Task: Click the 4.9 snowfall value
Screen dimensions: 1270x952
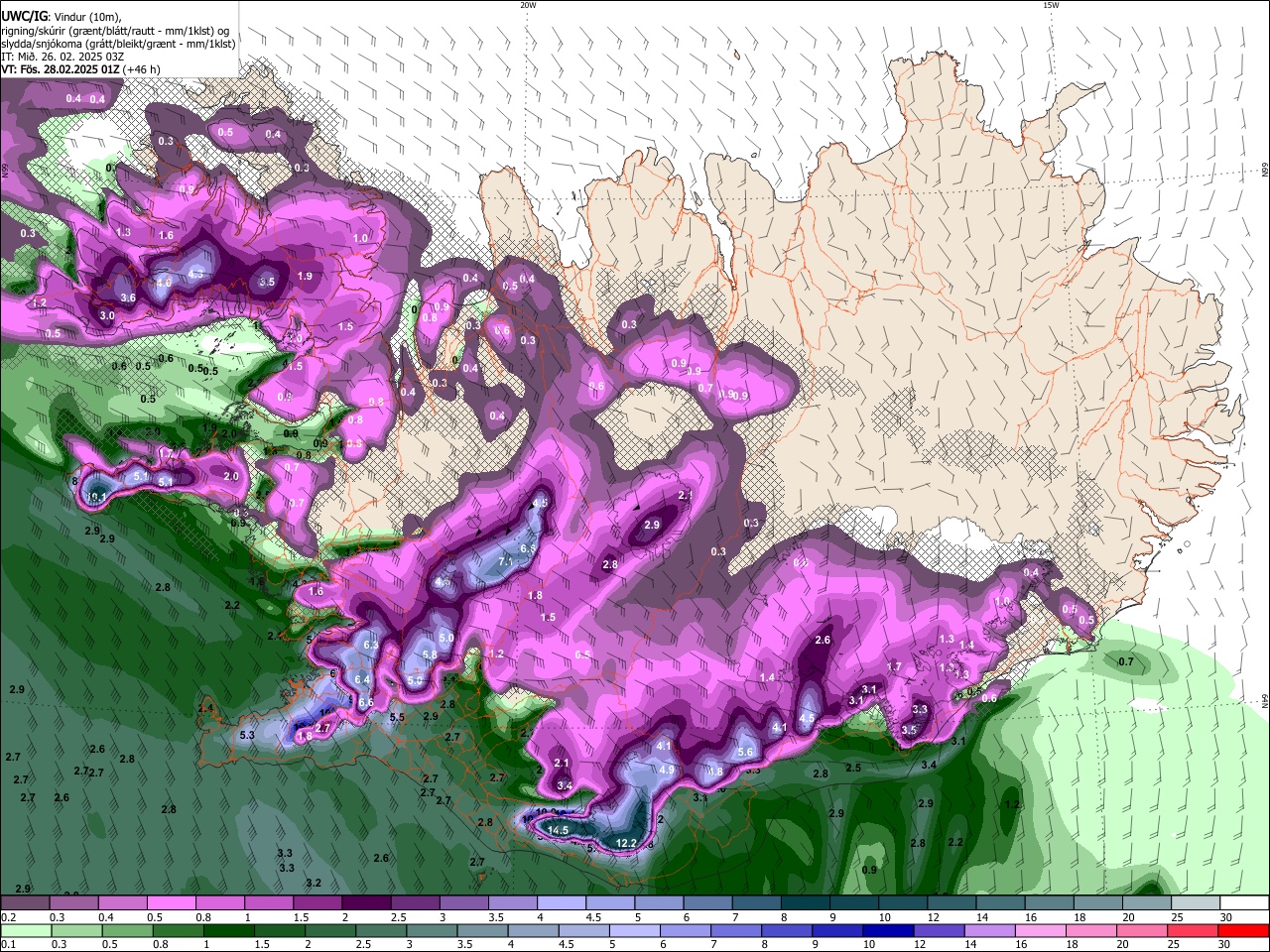Action: pyautogui.click(x=667, y=770)
